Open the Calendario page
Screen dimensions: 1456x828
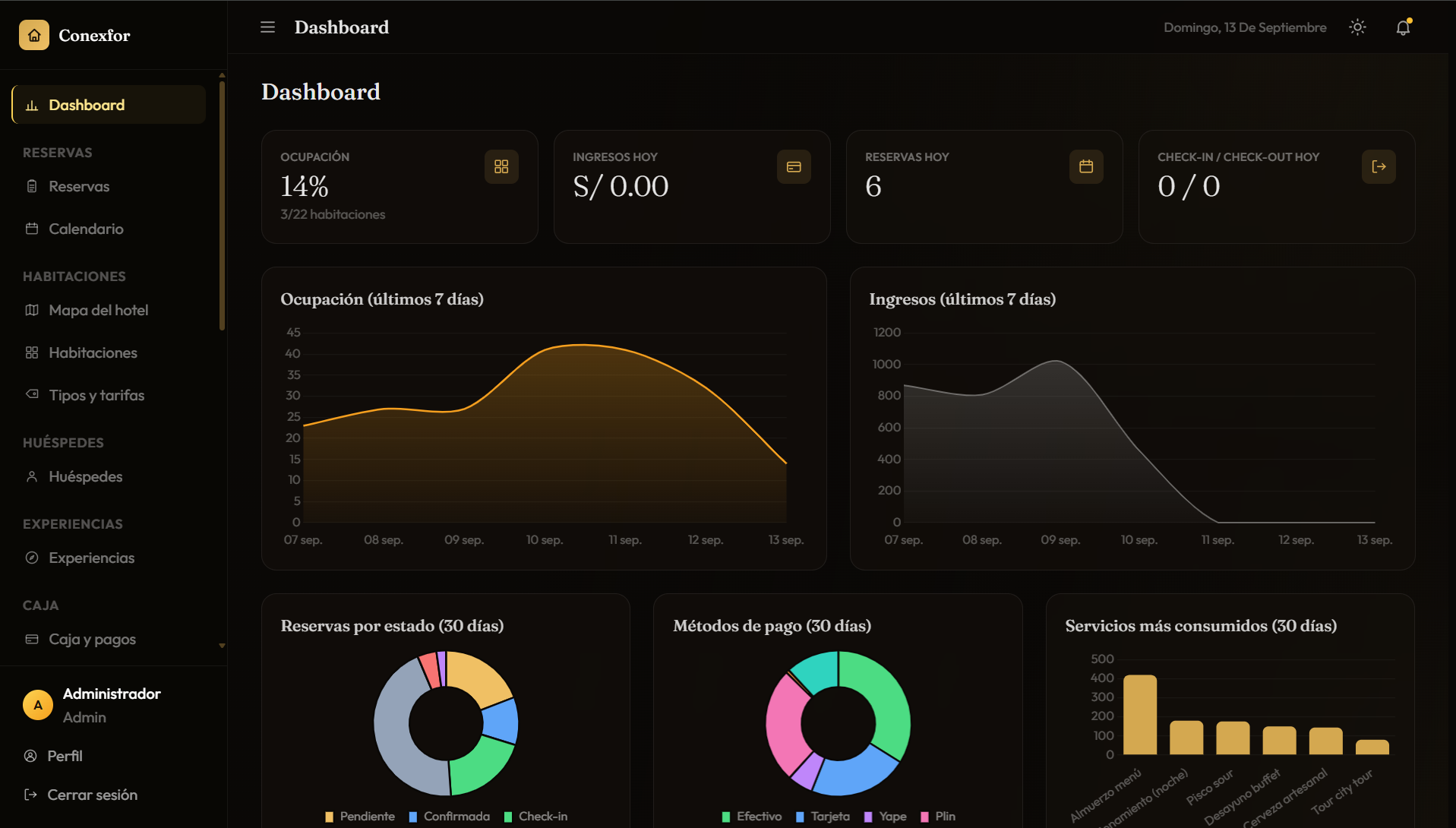109,229
